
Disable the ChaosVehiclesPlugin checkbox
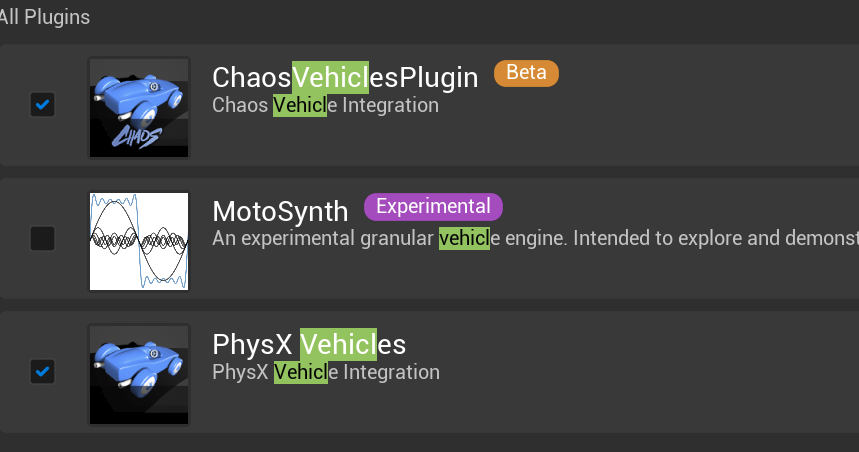coord(42,104)
